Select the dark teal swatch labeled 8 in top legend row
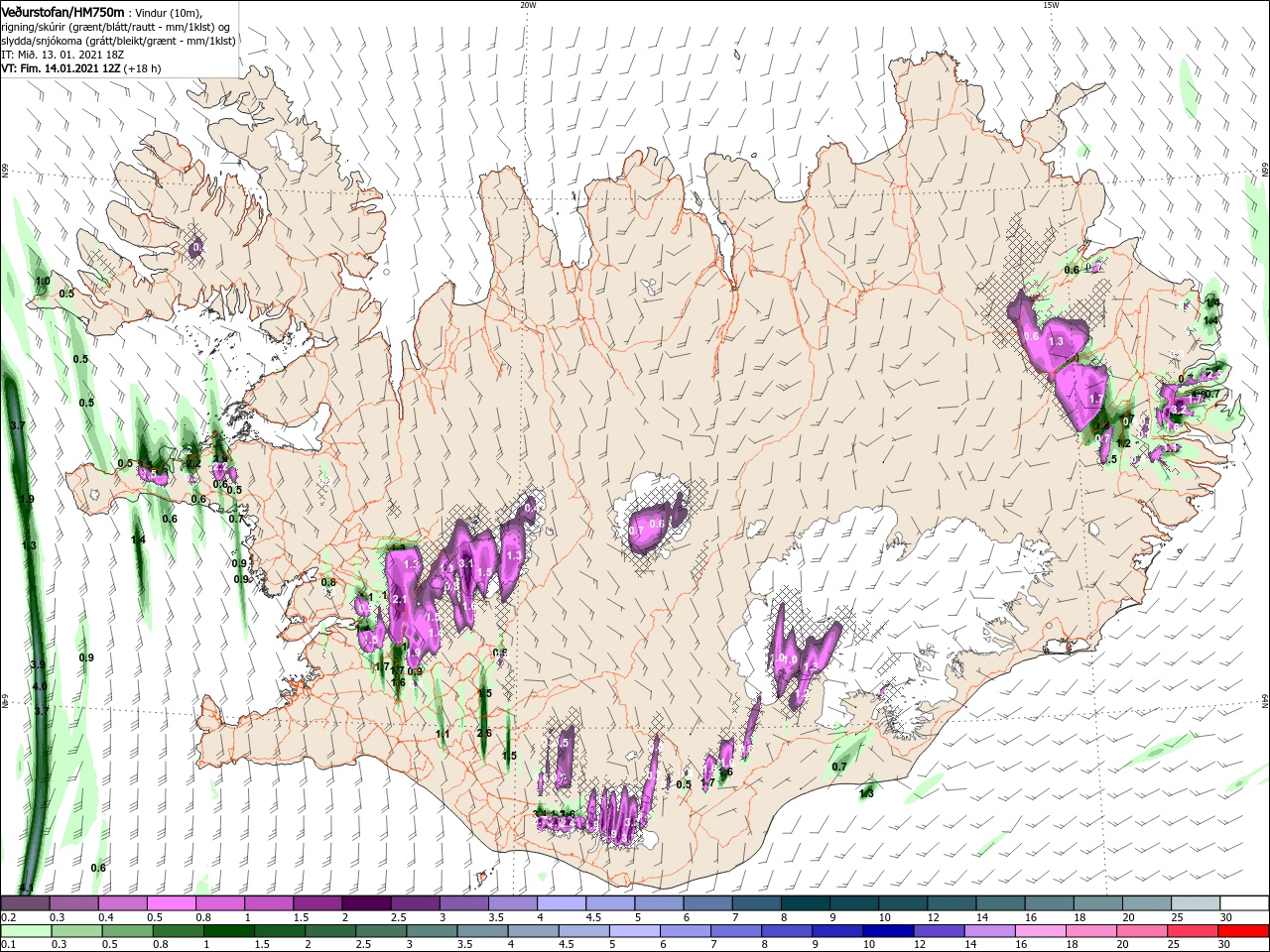This screenshot has width=1270, height=952. (x=806, y=903)
